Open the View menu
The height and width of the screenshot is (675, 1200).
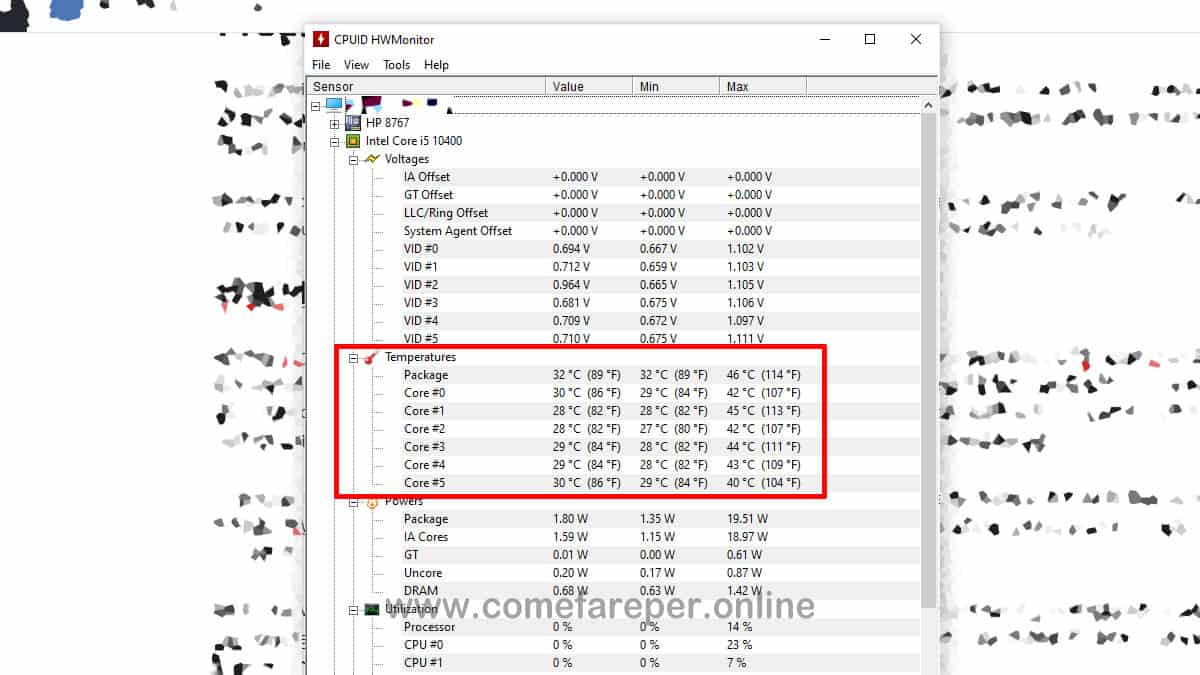[357, 64]
